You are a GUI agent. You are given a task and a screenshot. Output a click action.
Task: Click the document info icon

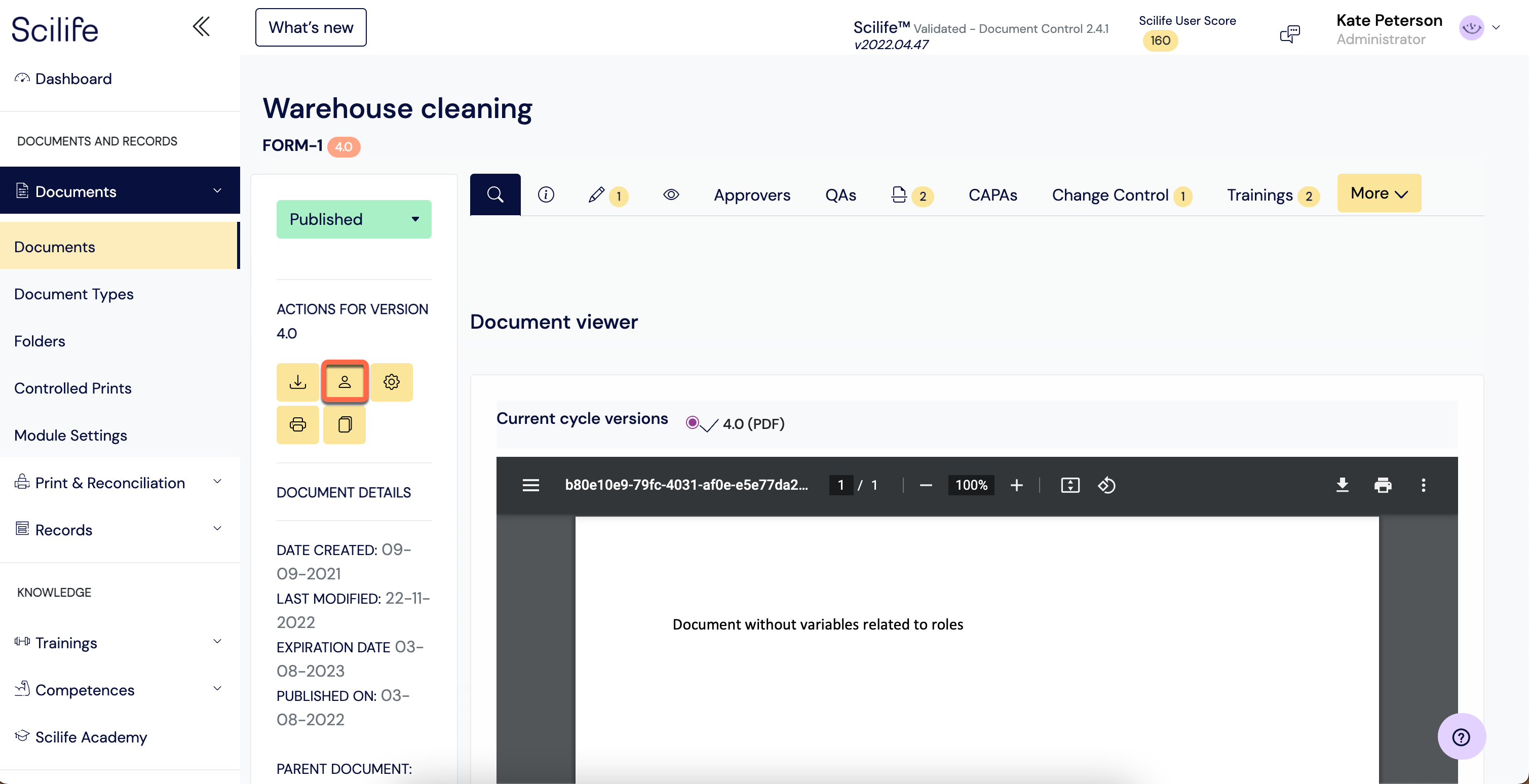click(x=546, y=194)
